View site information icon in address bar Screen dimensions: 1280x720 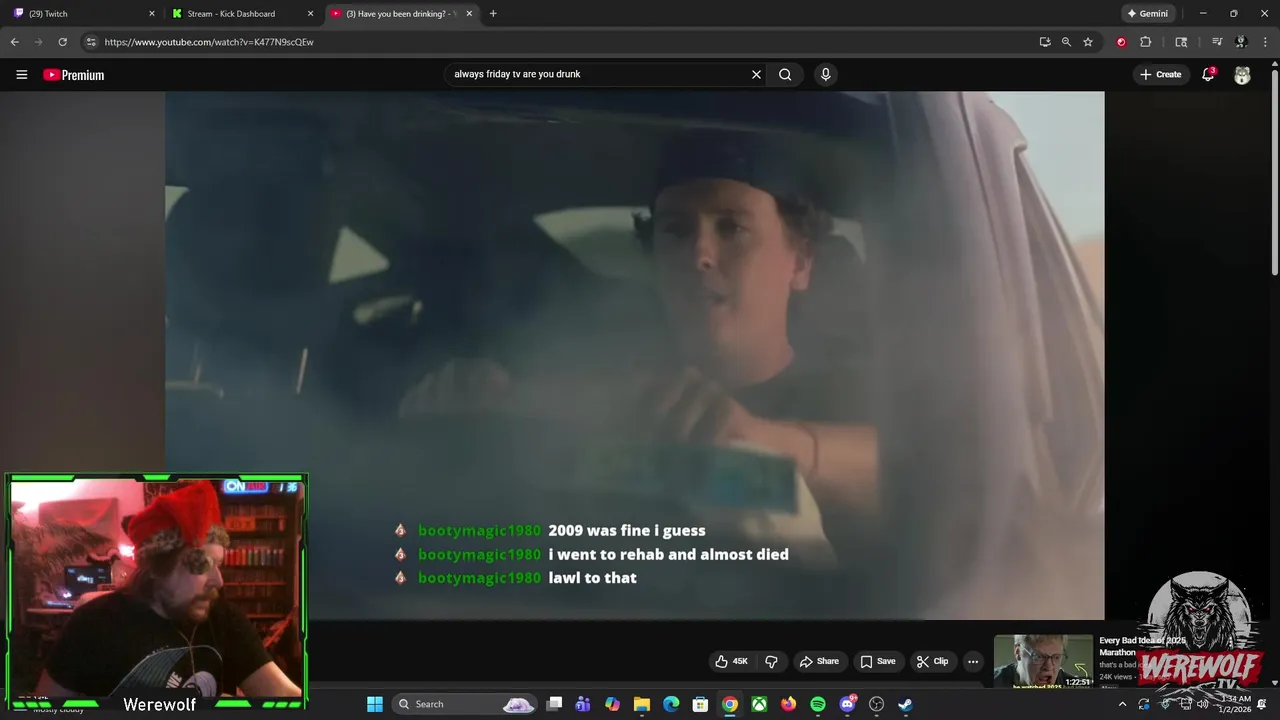(91, 42)
